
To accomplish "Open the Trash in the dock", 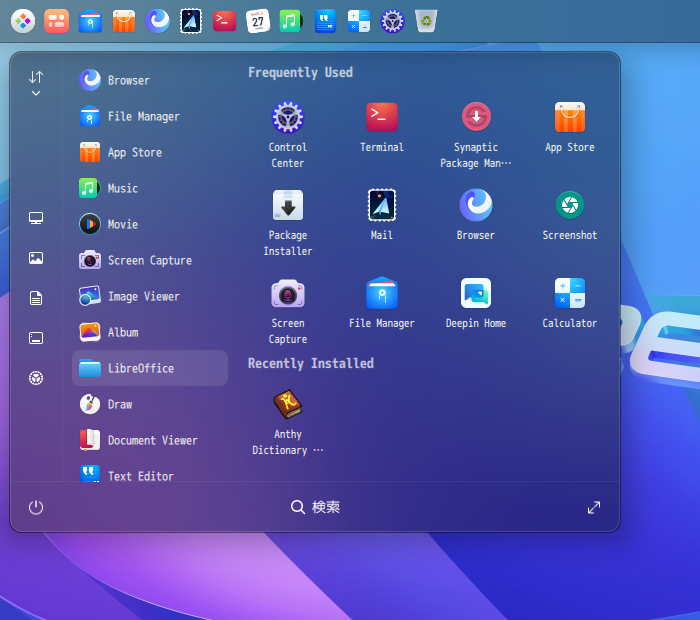I will point(426,20).
